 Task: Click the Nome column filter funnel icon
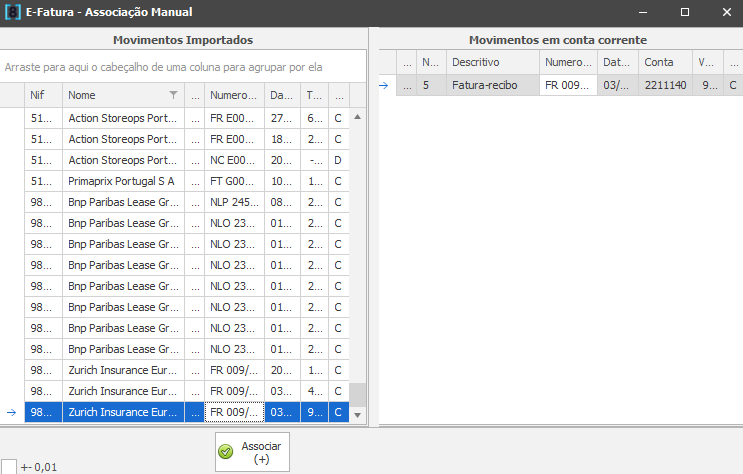pyautogui.click(x=173, y=95)
